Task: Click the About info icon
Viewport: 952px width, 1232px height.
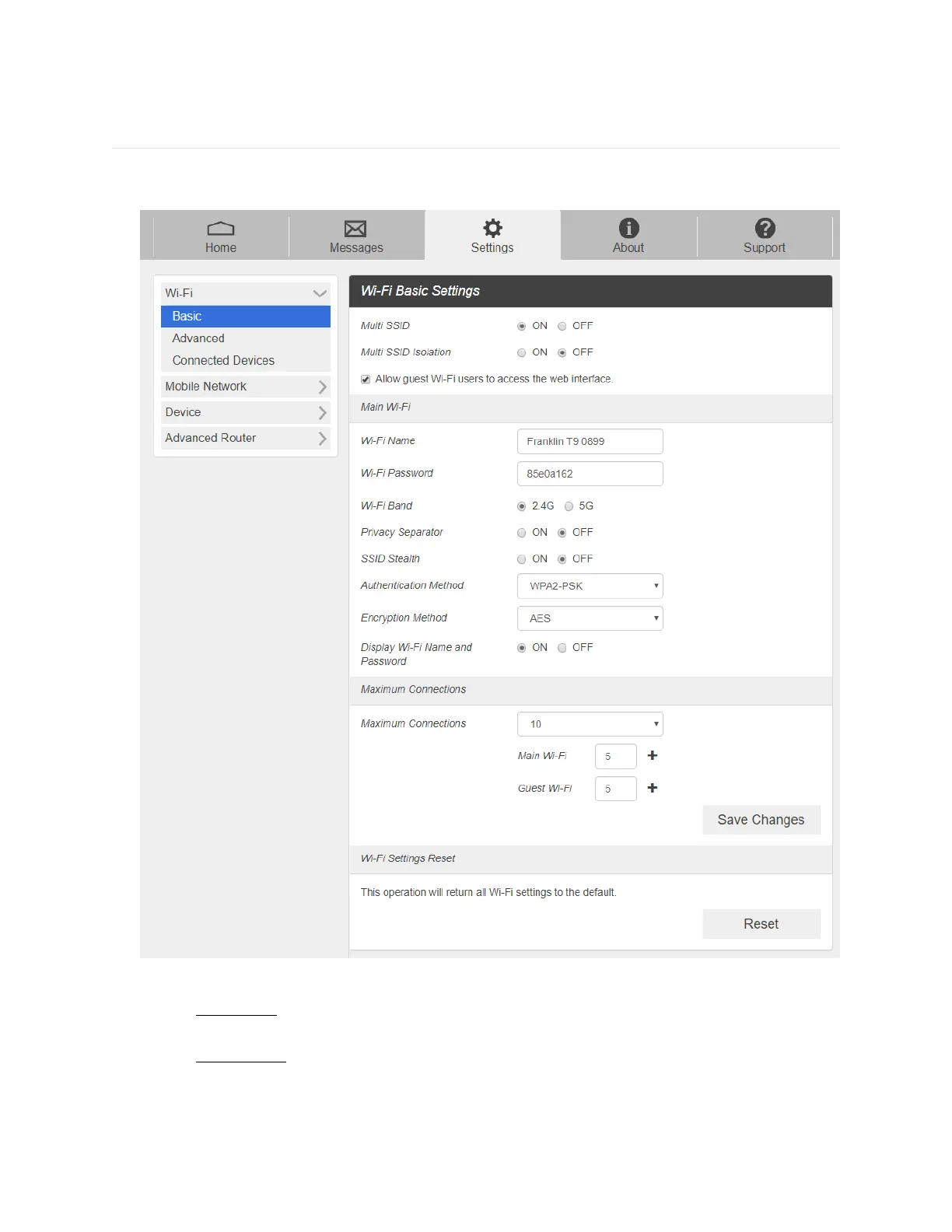Action: click(x=628, y=228)
